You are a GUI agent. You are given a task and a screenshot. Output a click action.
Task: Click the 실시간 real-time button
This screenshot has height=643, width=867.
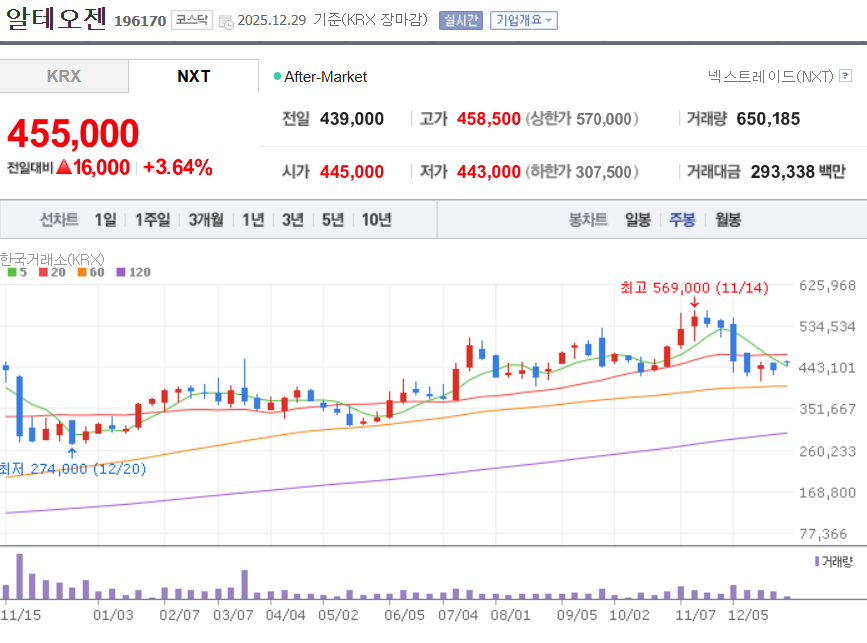(x=461, y=20)
